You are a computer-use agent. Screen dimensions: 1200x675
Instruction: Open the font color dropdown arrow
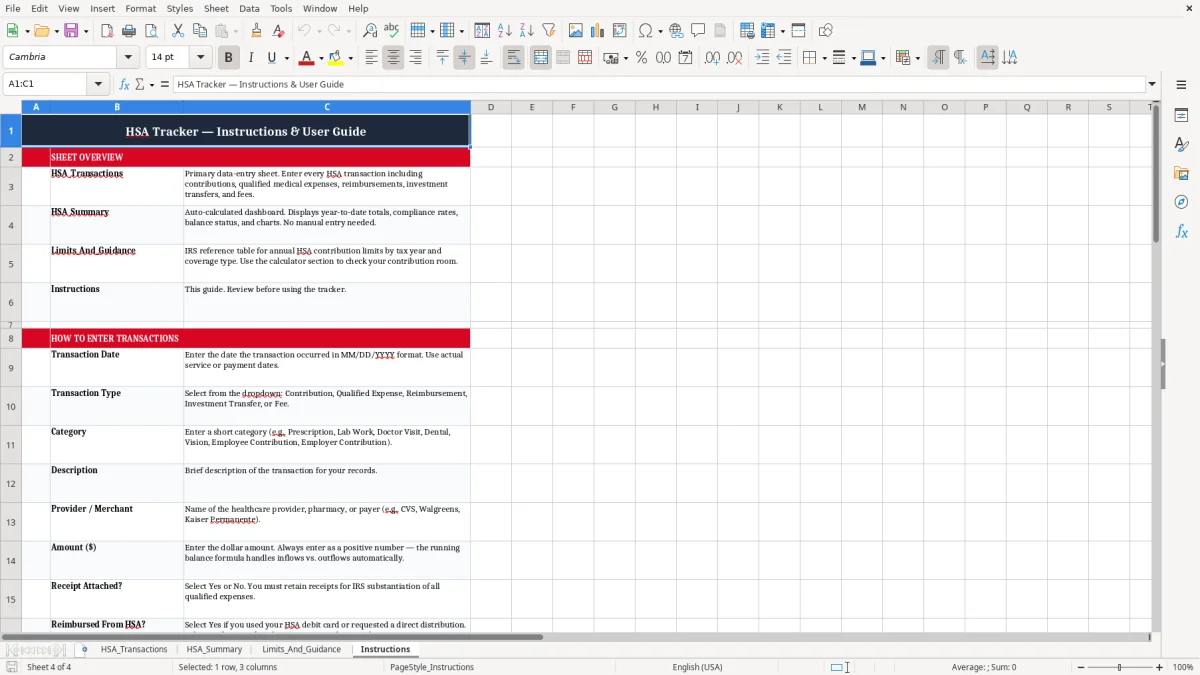pos(320,58)
